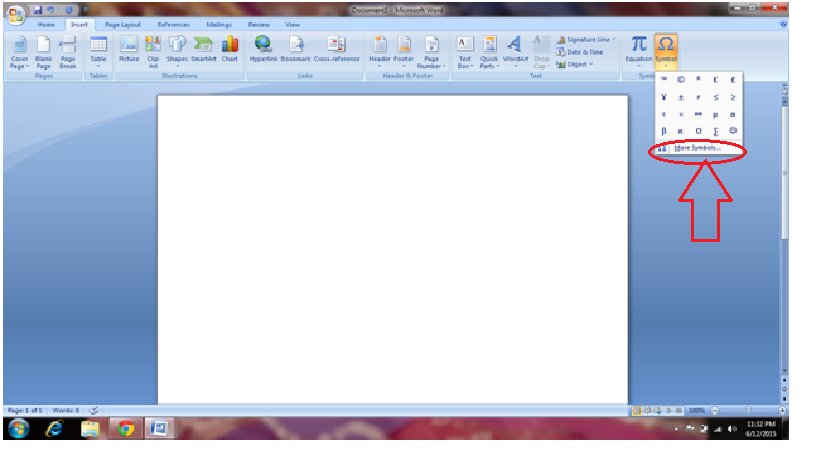Switch to the Home tab

tap(46, 25)
